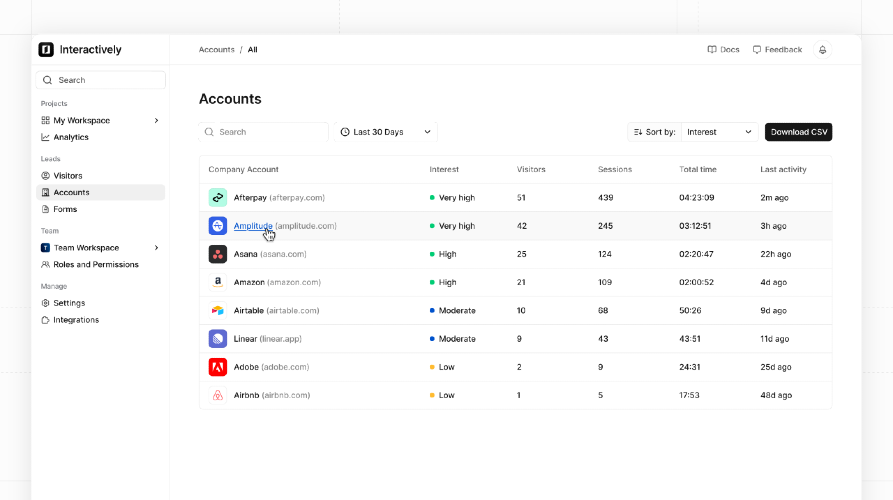Viewport: 893px width, 500px height.
Task: Expand My Workspace chevron
Action: click(x=157, y=121)
